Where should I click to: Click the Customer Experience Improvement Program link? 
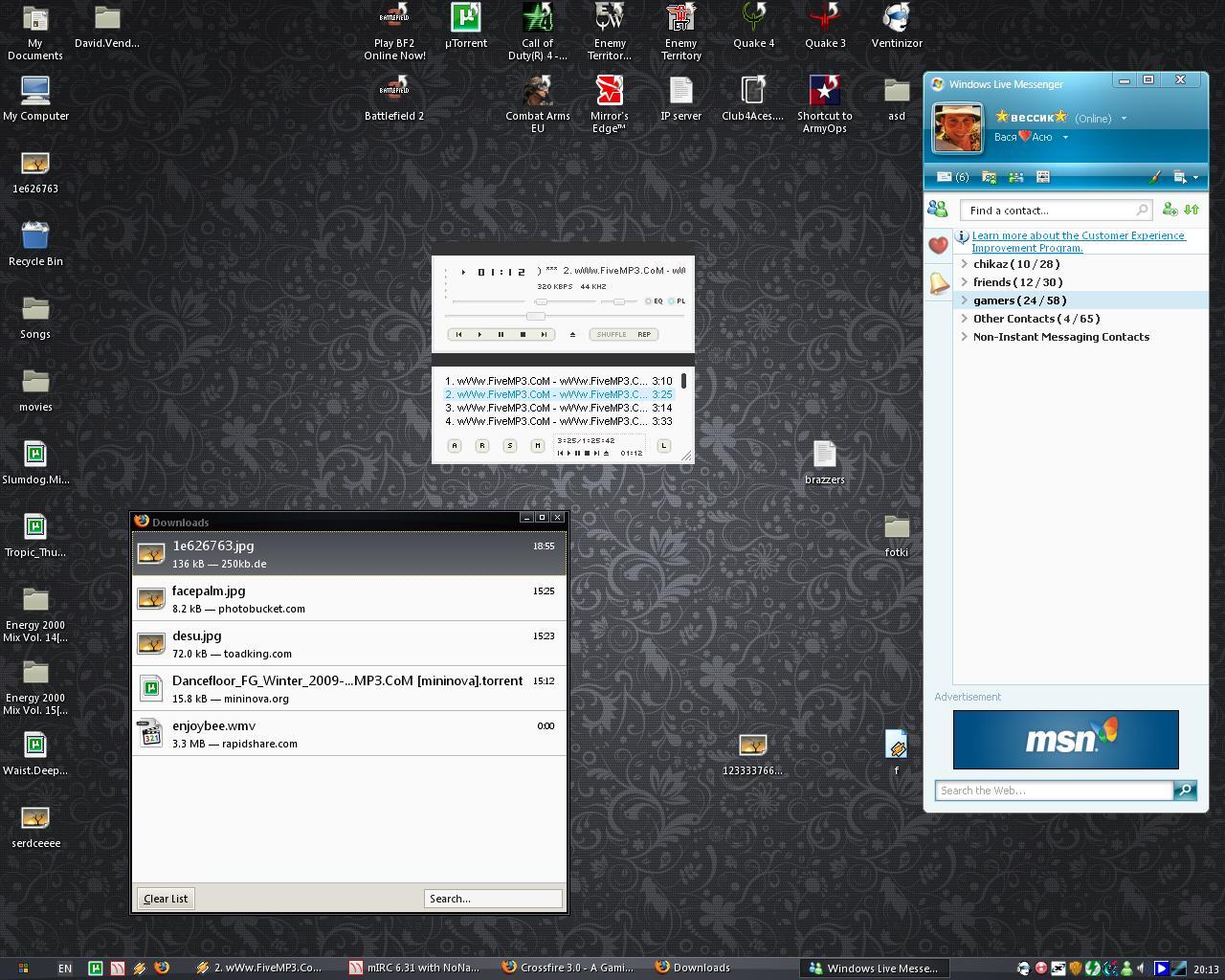[1079, 241]
